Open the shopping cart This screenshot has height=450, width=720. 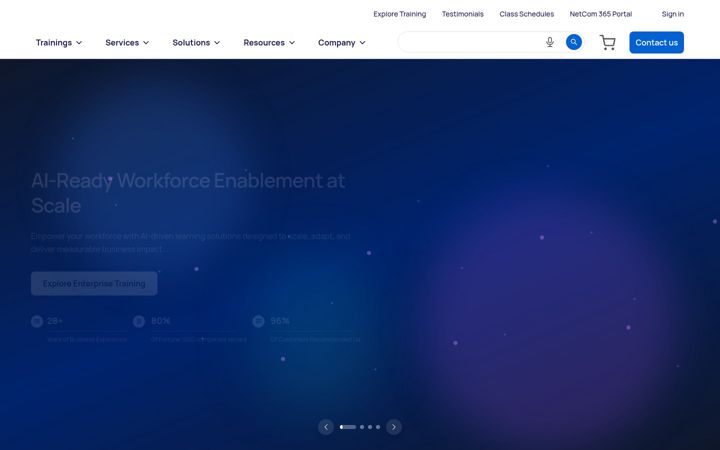coord(608,43)
